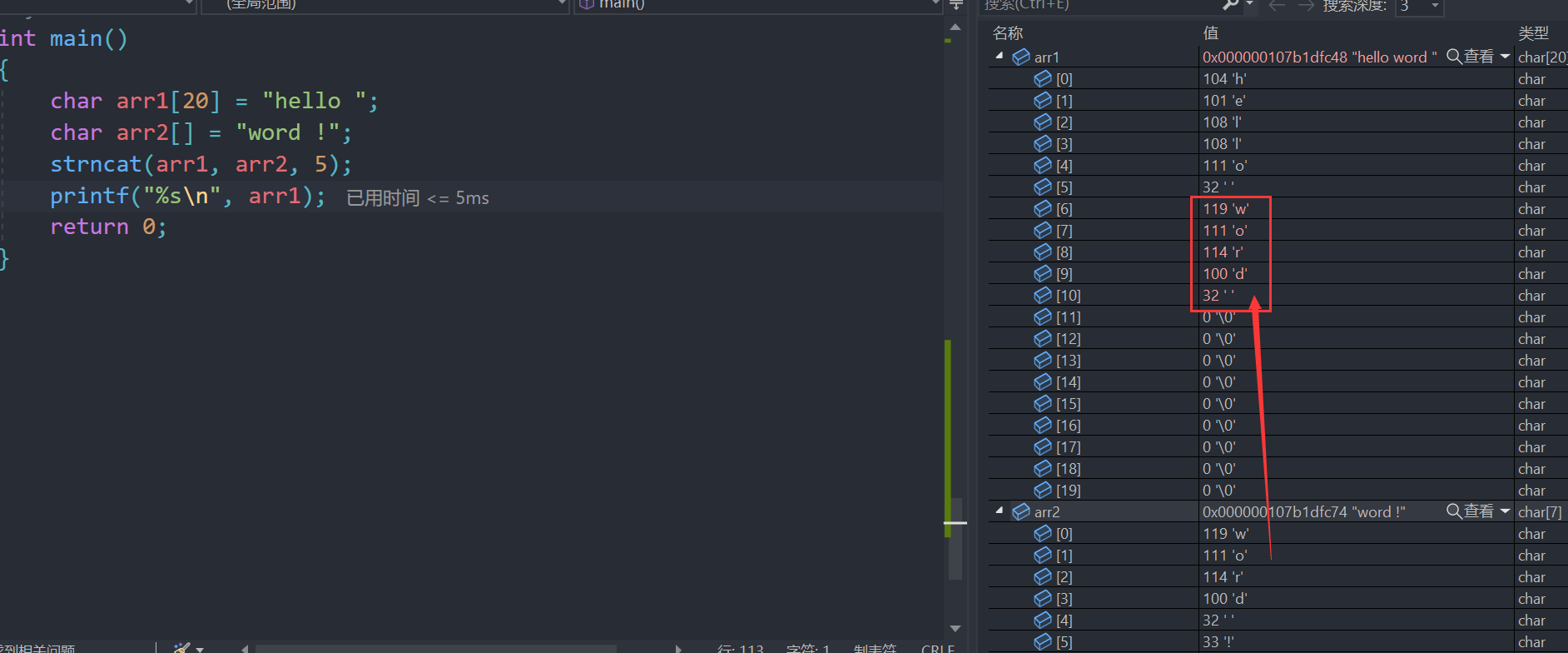1568x653 pixels.
Task: Click the icon of arr2 element [0]
Action: (x=1043, y=533)
